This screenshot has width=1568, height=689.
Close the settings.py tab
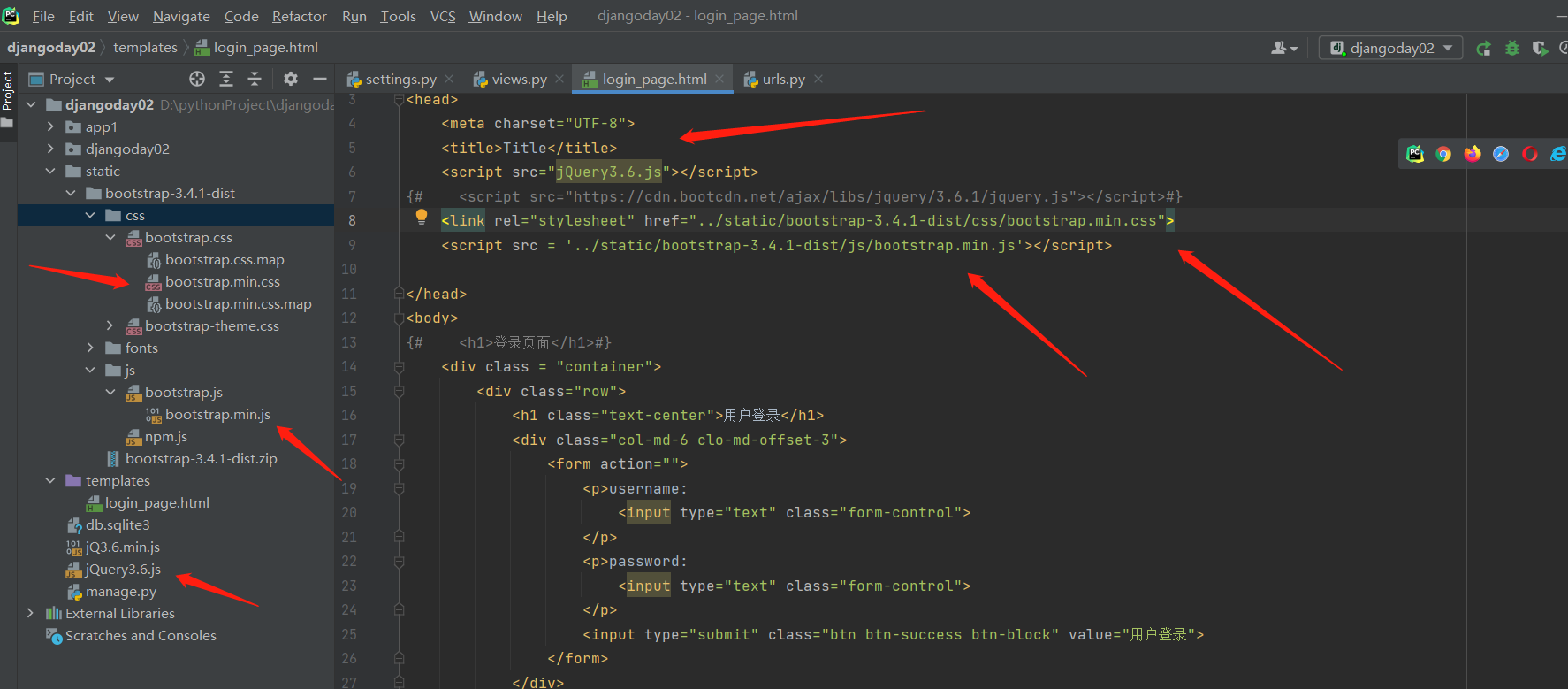(x=449, y=79)
